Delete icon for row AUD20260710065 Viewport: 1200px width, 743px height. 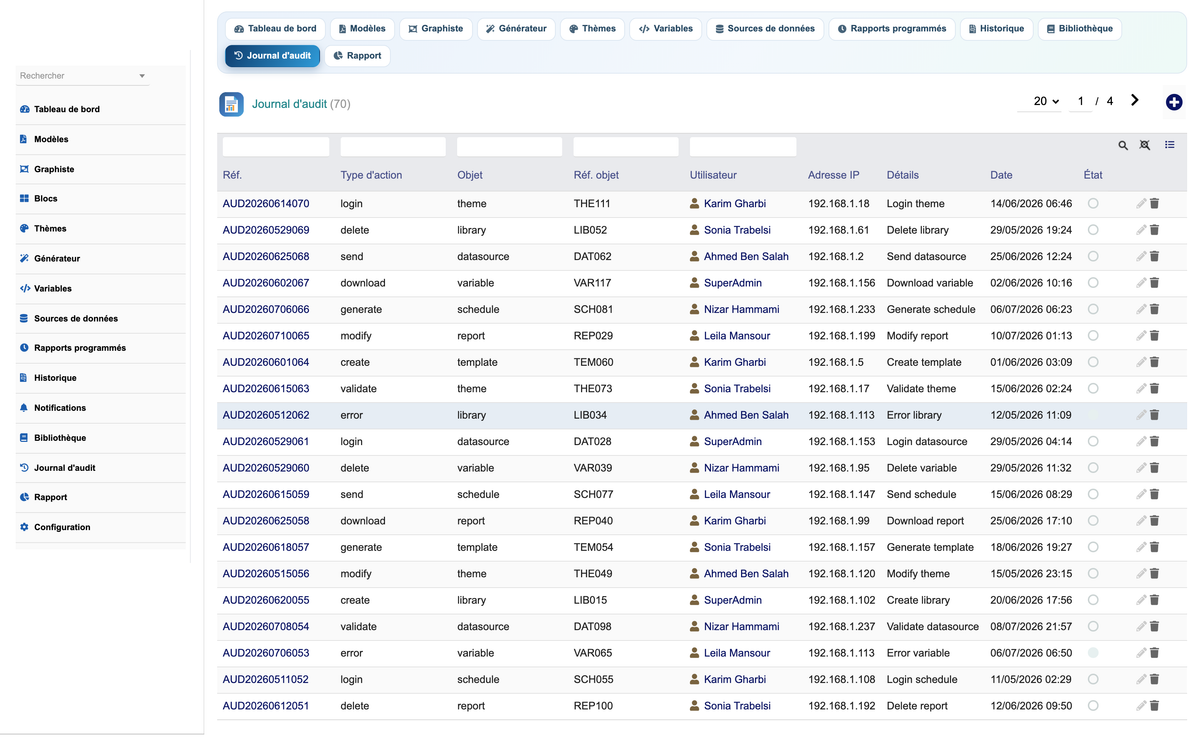1154,336
